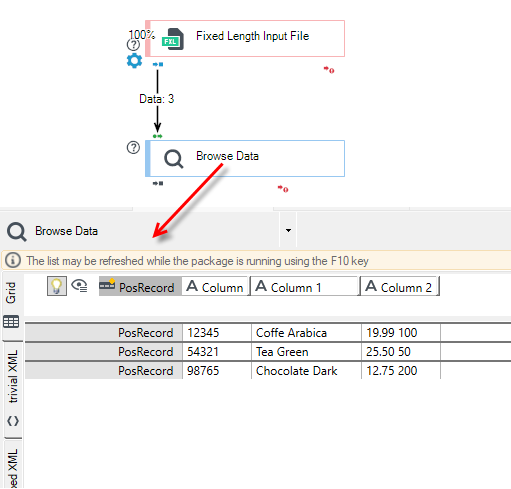Image resolution: width=511 pixels, height=489 pixels.
Task: Select the Browse Data node on canvas
Action: click(245, 158)
